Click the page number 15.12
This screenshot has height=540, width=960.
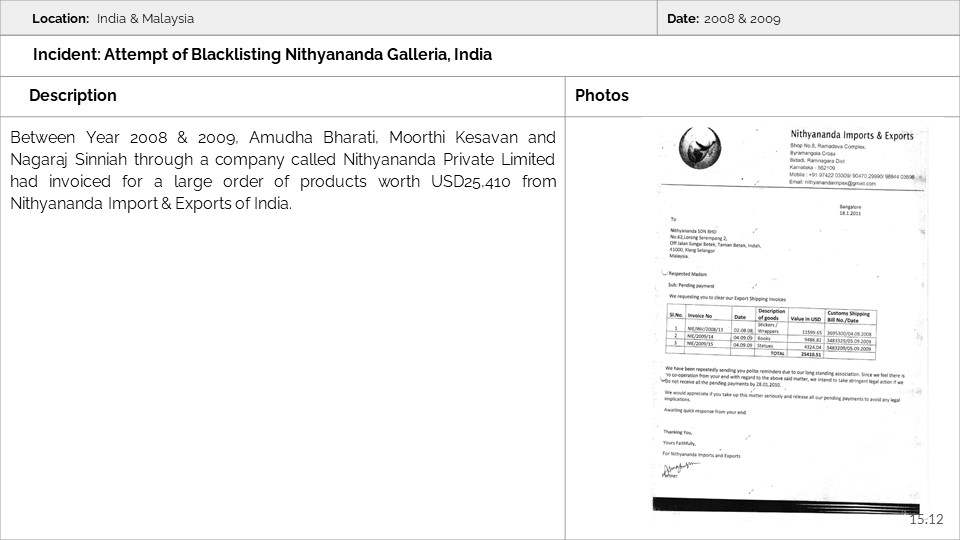926,519
